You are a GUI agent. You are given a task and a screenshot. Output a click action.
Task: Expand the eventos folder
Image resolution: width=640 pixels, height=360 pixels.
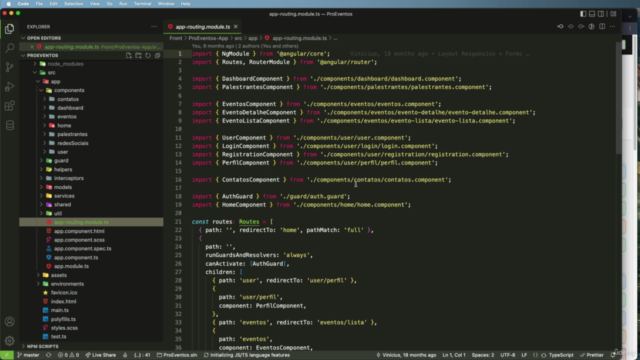click(x=67, y=117)
